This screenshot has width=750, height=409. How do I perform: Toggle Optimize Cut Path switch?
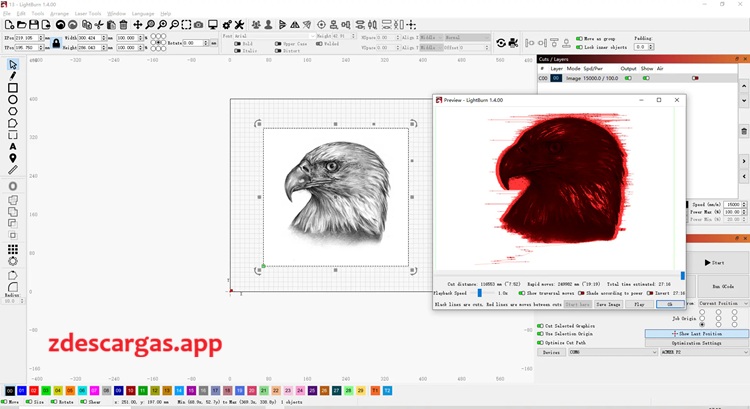click(x=540, y=343)
